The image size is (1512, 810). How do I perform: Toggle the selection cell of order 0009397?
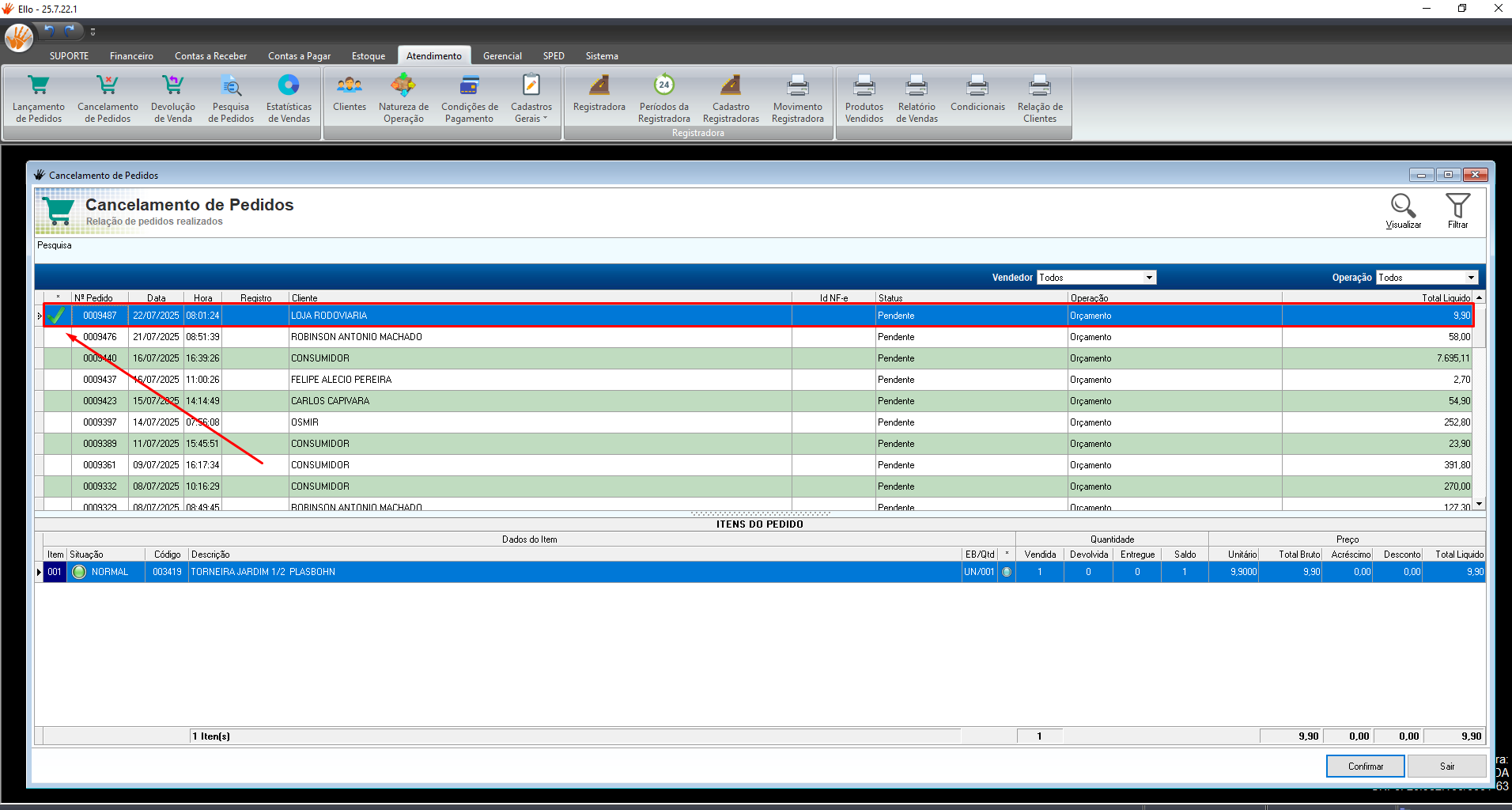click(57, 422)
